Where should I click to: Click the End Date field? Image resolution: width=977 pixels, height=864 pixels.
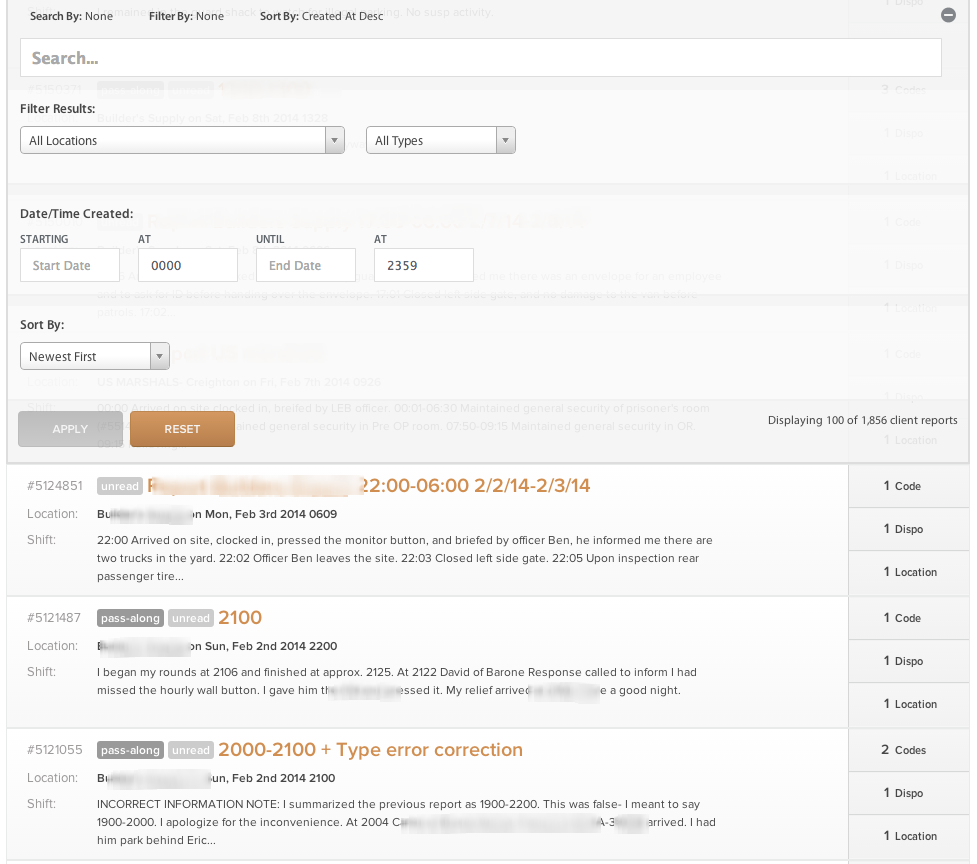point(306,265)
